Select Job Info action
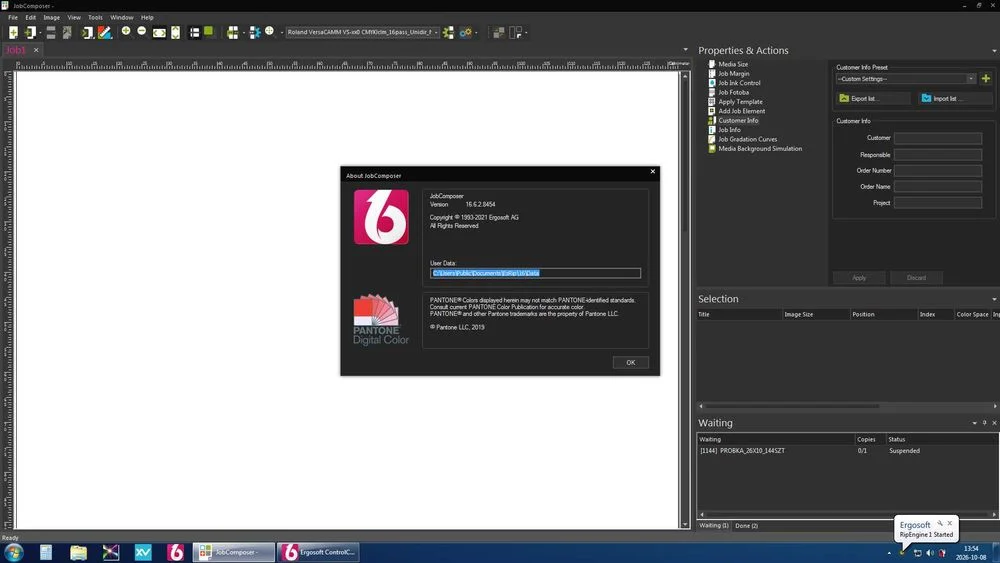Image resolution: width=1000 pixels, height=563 pixels. tap(729, 130)
